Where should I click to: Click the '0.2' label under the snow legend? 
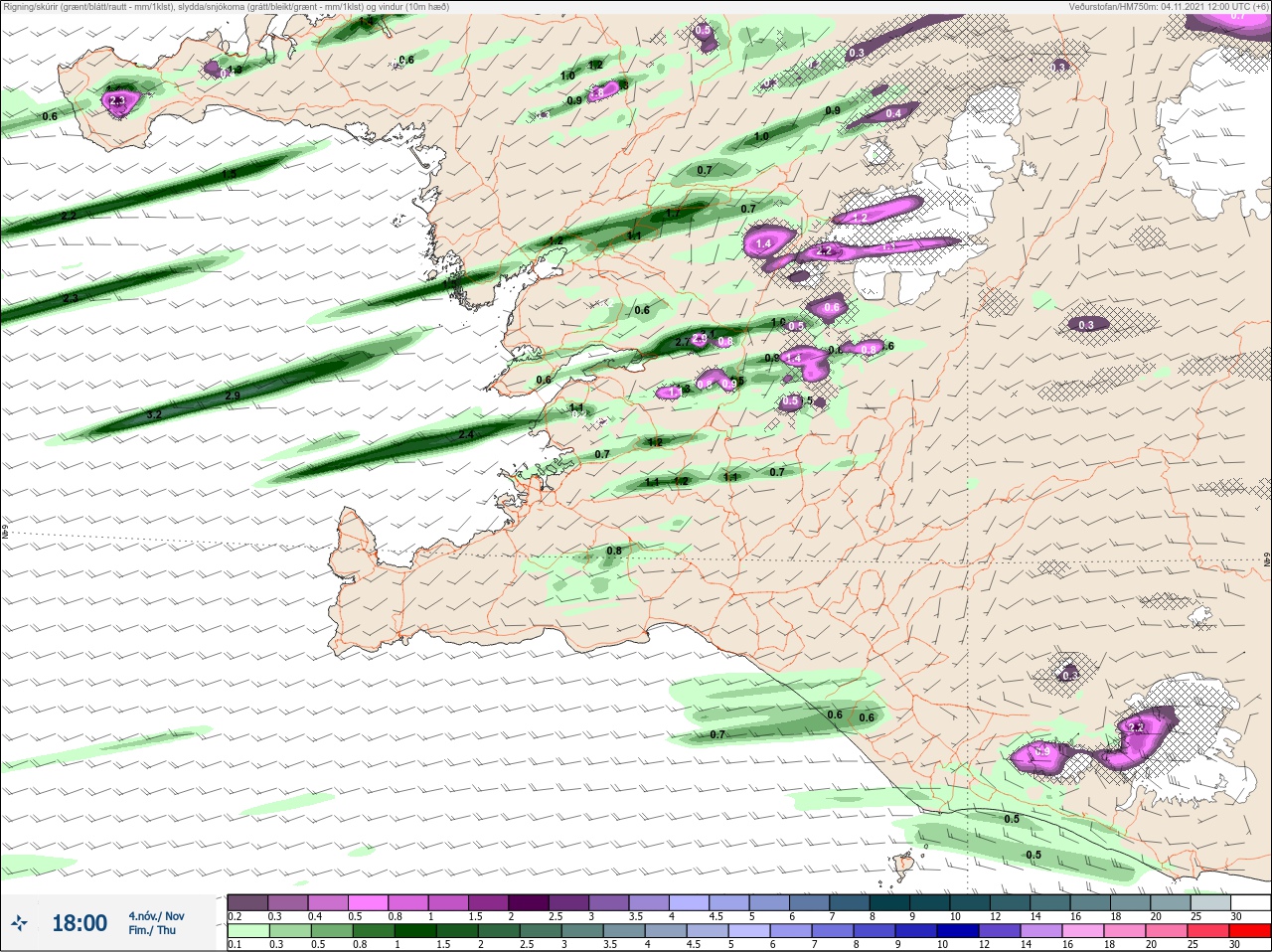point(235,916)
